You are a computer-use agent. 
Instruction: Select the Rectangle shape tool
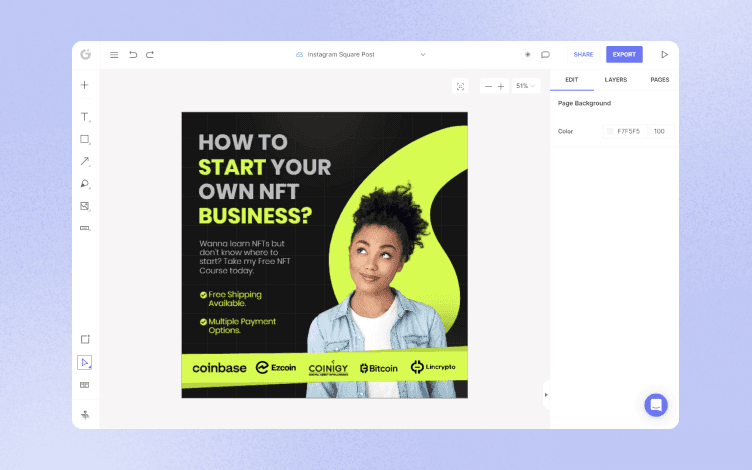(x=85, y=139)
